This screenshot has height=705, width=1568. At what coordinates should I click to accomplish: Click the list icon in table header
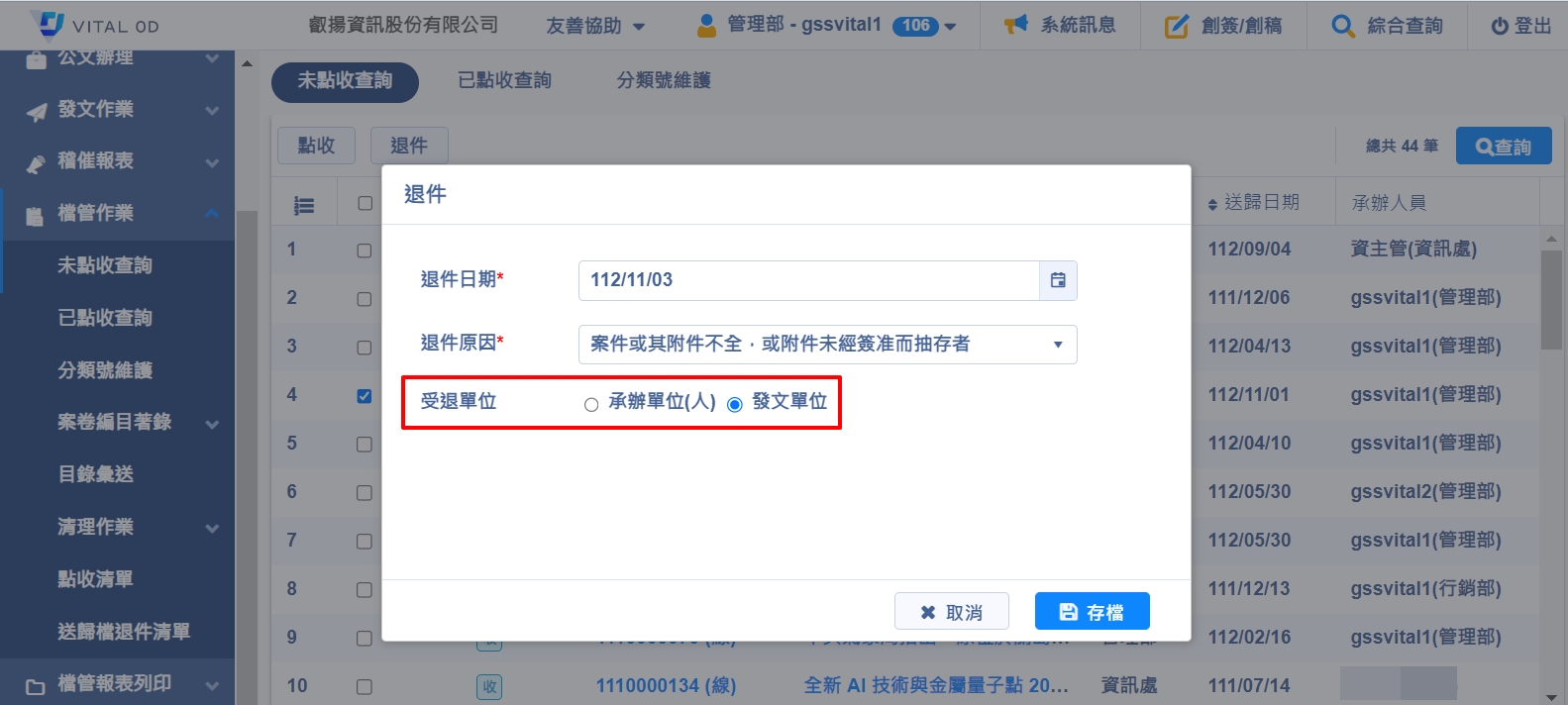[304, 205]
